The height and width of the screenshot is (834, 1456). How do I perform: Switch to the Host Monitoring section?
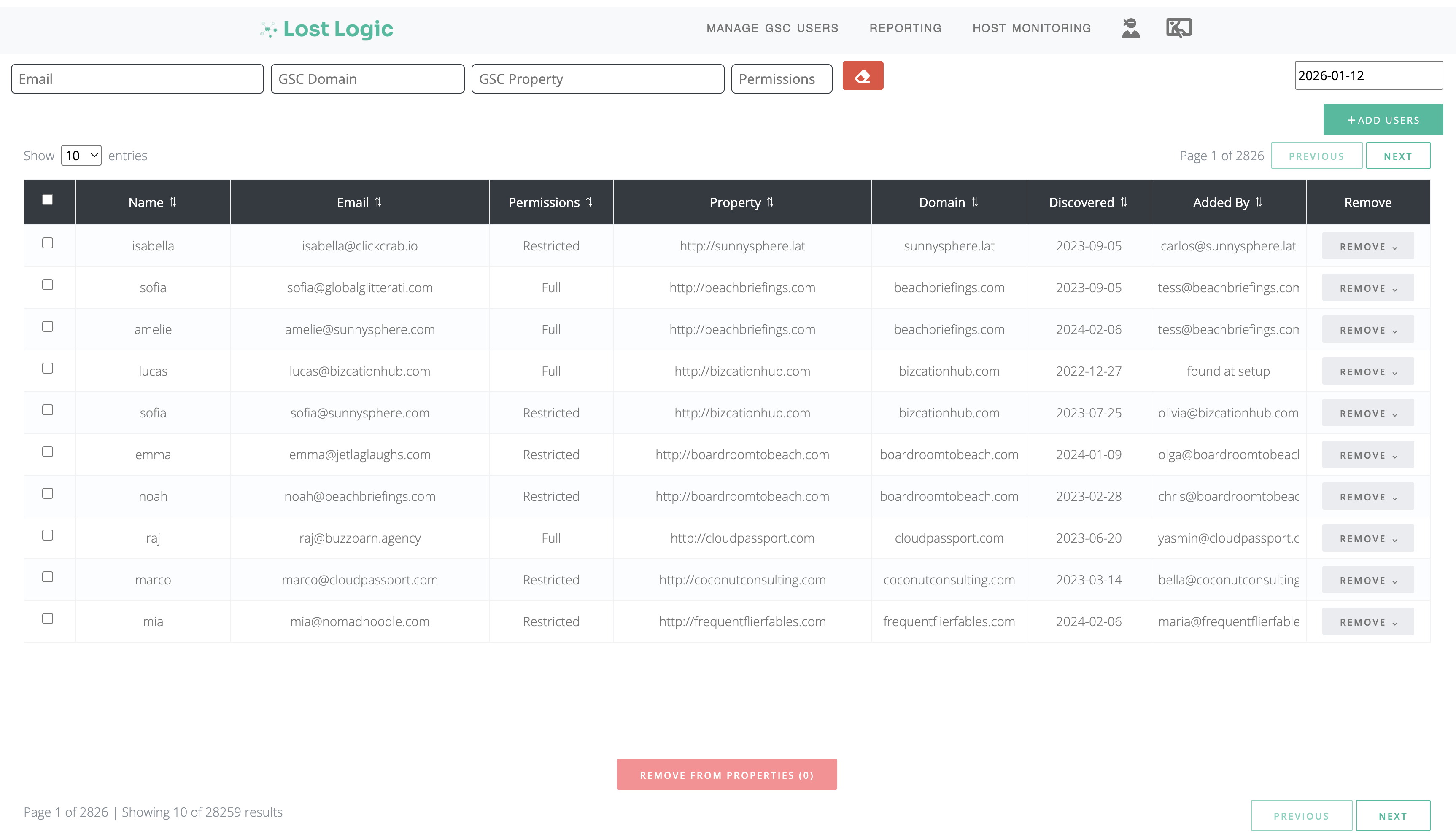tap(1031, 27)
